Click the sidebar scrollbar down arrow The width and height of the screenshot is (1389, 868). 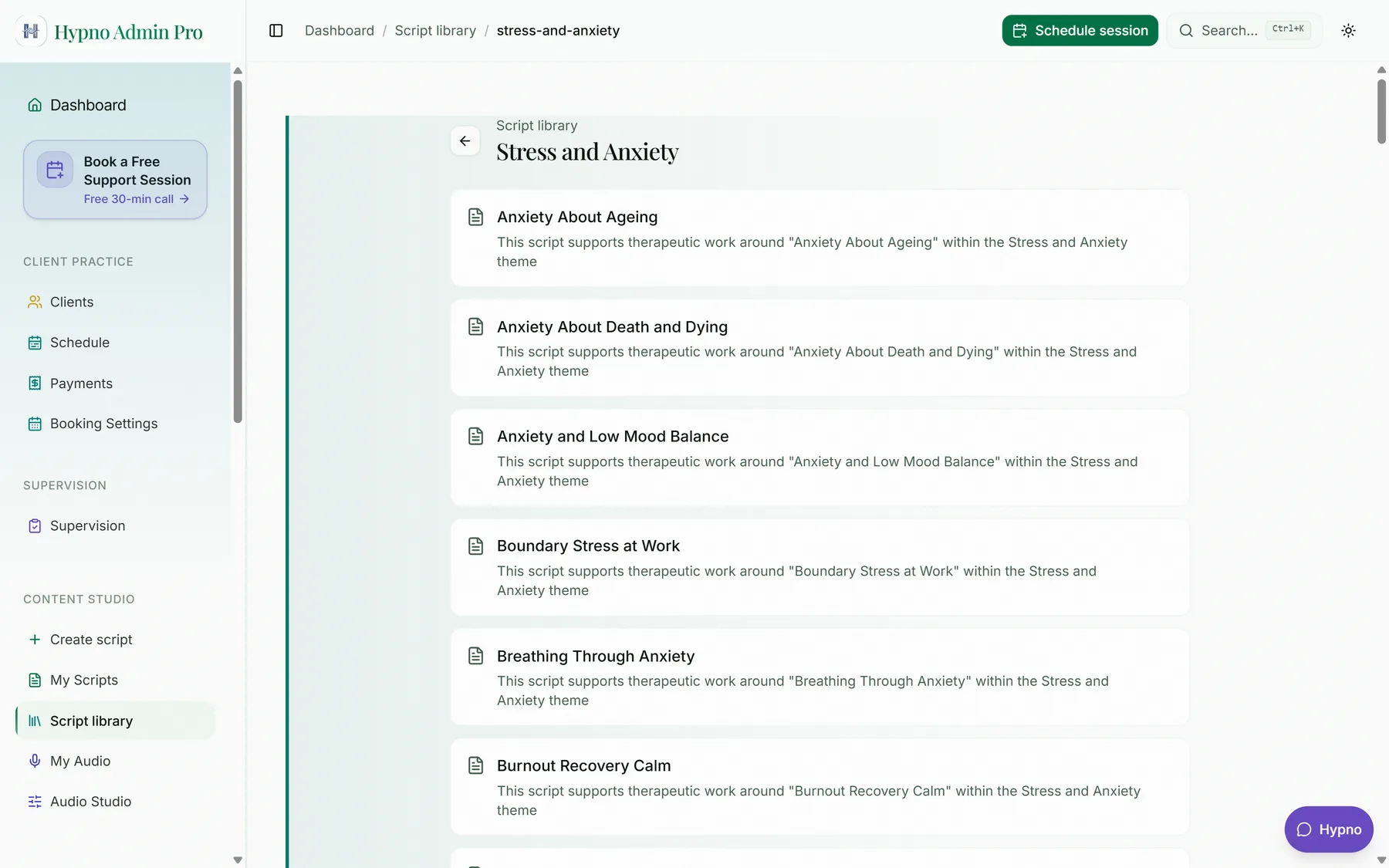click(x=238, y=860)
